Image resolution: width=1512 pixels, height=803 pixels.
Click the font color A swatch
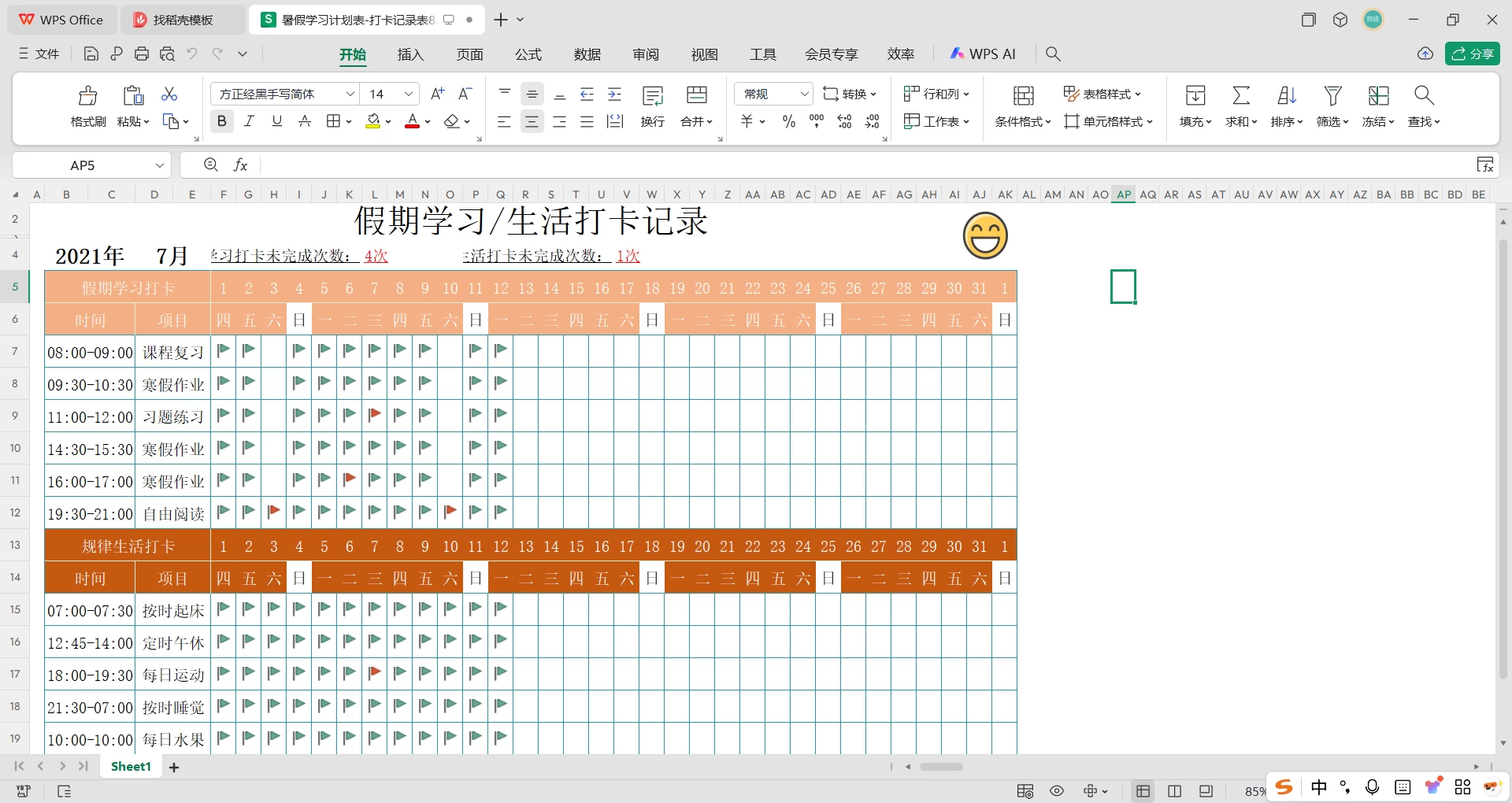[412, 121]
